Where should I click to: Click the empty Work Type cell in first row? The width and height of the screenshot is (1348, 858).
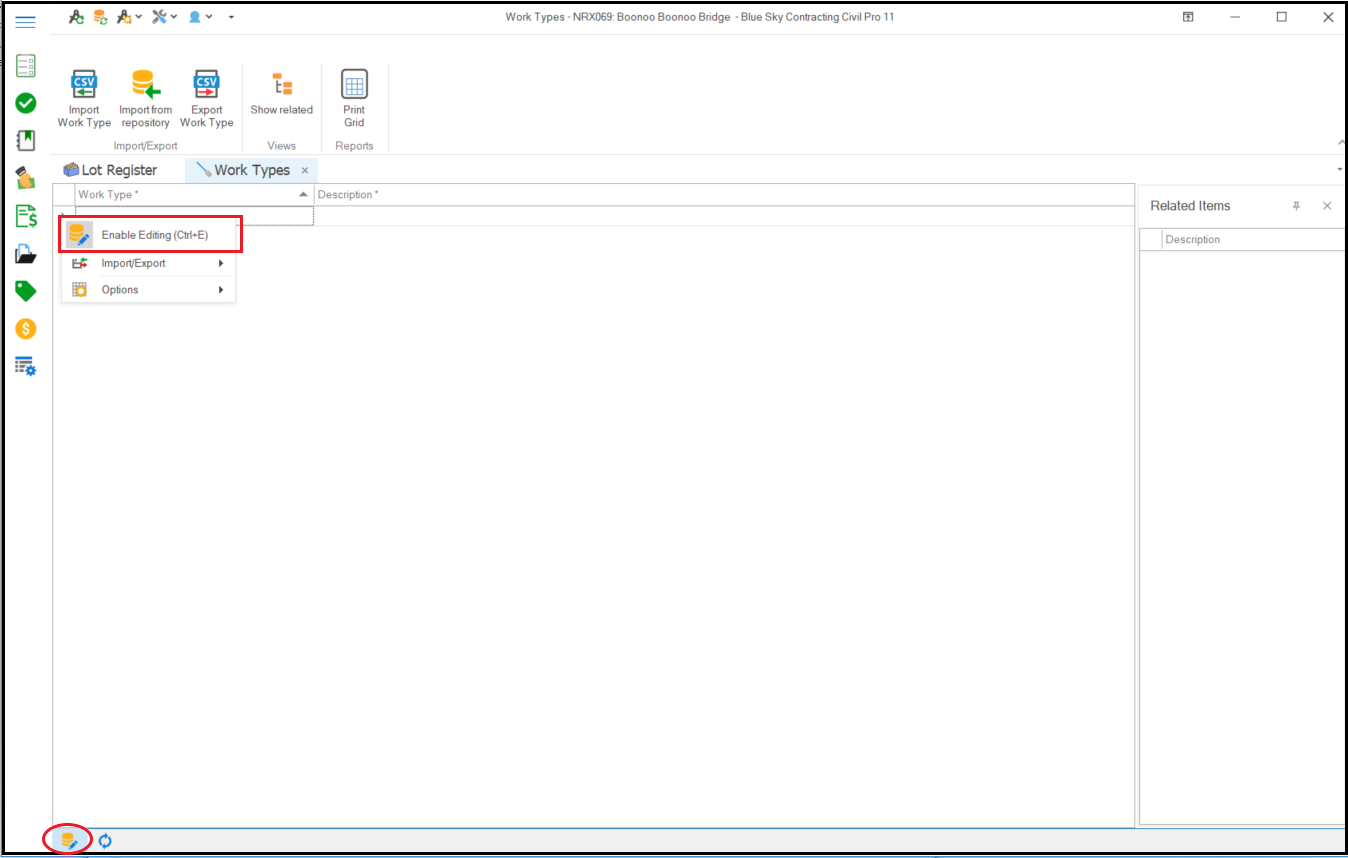[x=194, y=215]
